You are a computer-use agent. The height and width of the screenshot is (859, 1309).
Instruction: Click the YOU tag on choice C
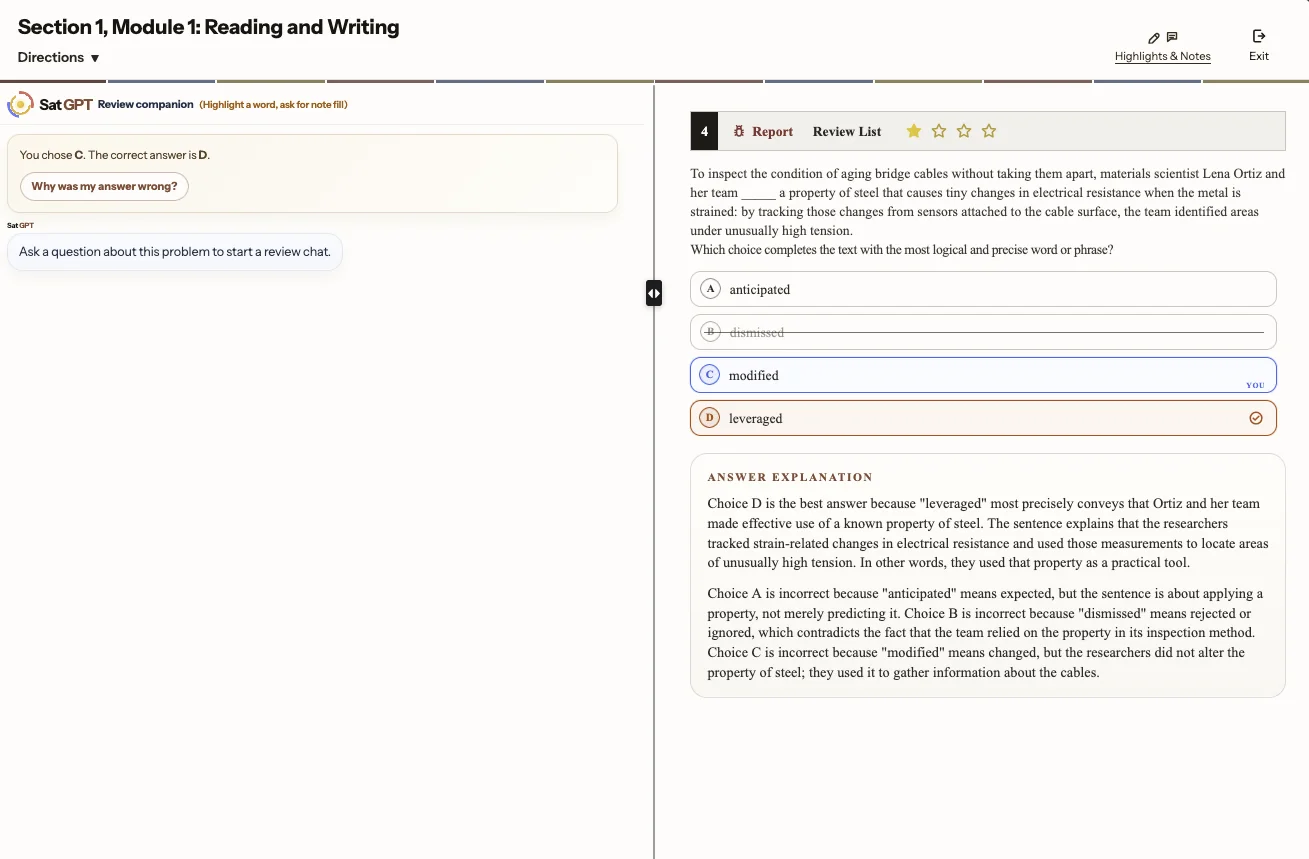pyautogui.click(x=1255, y=385)
